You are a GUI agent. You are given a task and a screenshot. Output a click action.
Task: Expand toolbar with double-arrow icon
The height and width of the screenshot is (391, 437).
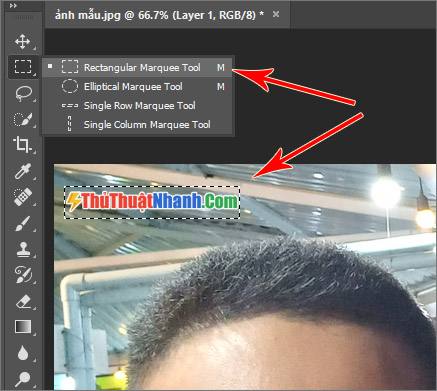point(13,6)
